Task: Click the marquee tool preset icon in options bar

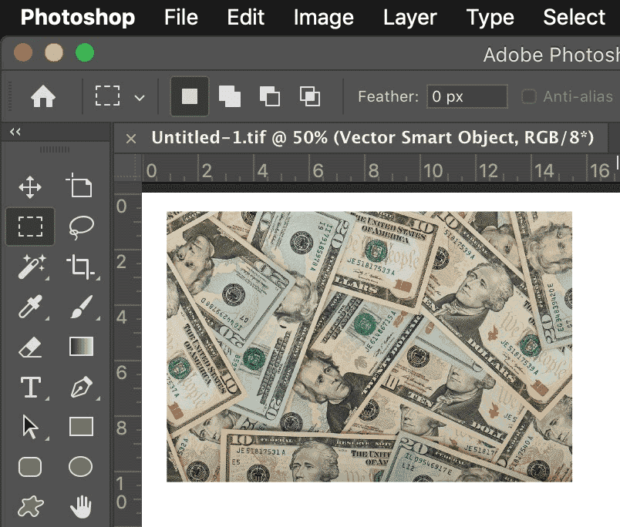Action: click(x=108, y=96)
